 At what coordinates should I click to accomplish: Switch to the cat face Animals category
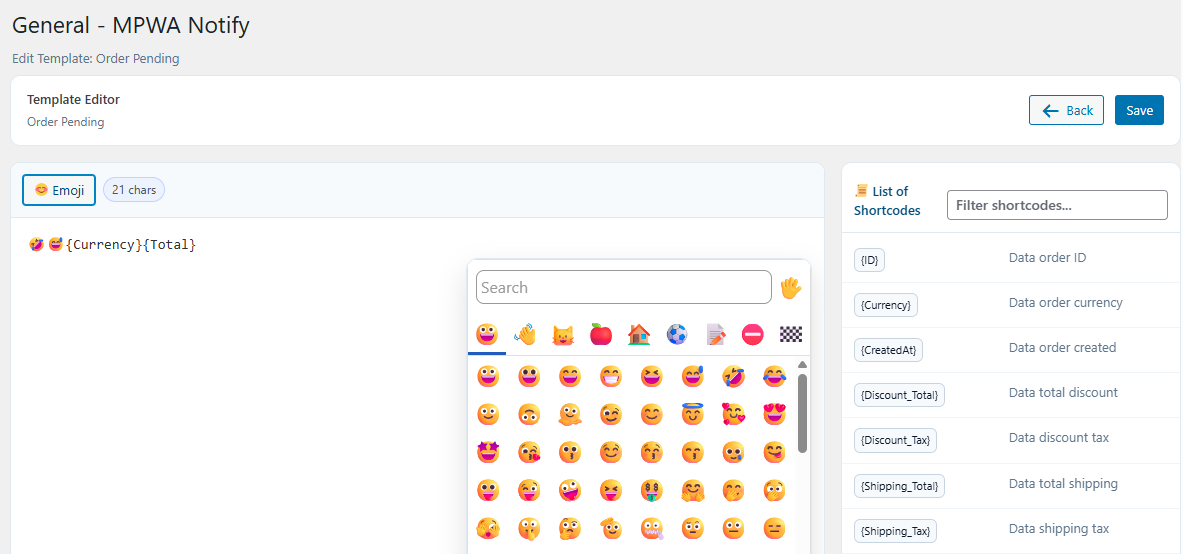pos(563,334)
